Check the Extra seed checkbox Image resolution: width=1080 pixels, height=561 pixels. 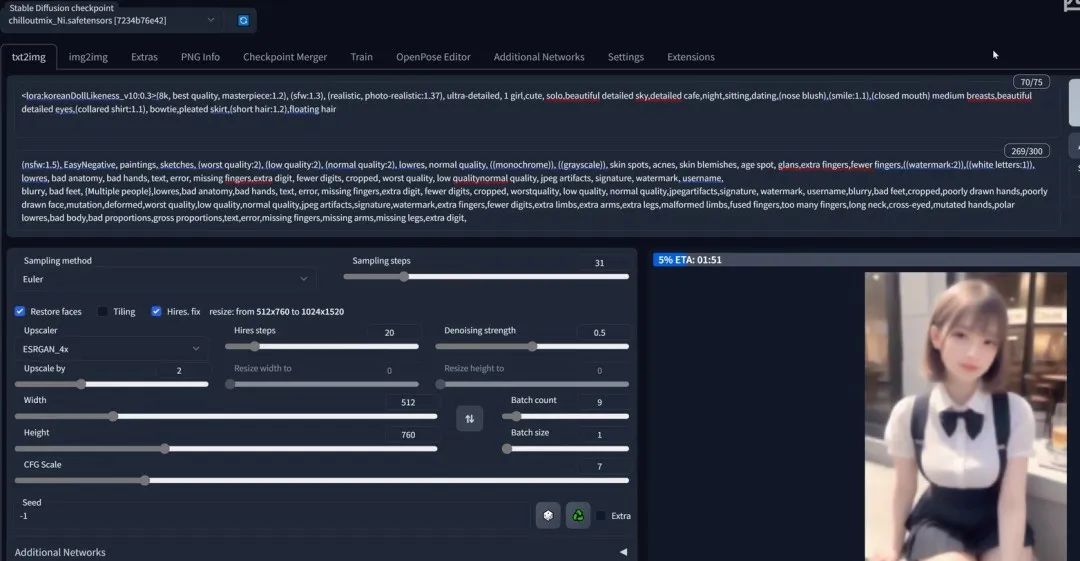(x=601, y=516)
